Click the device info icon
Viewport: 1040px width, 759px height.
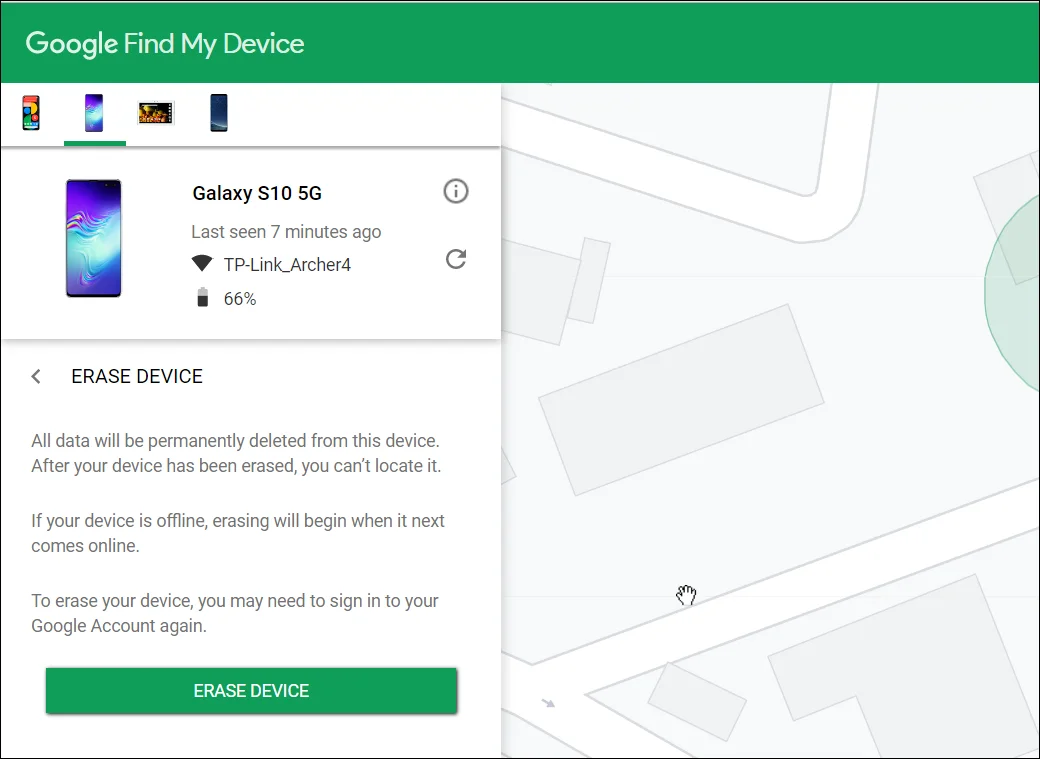point(456,191)
